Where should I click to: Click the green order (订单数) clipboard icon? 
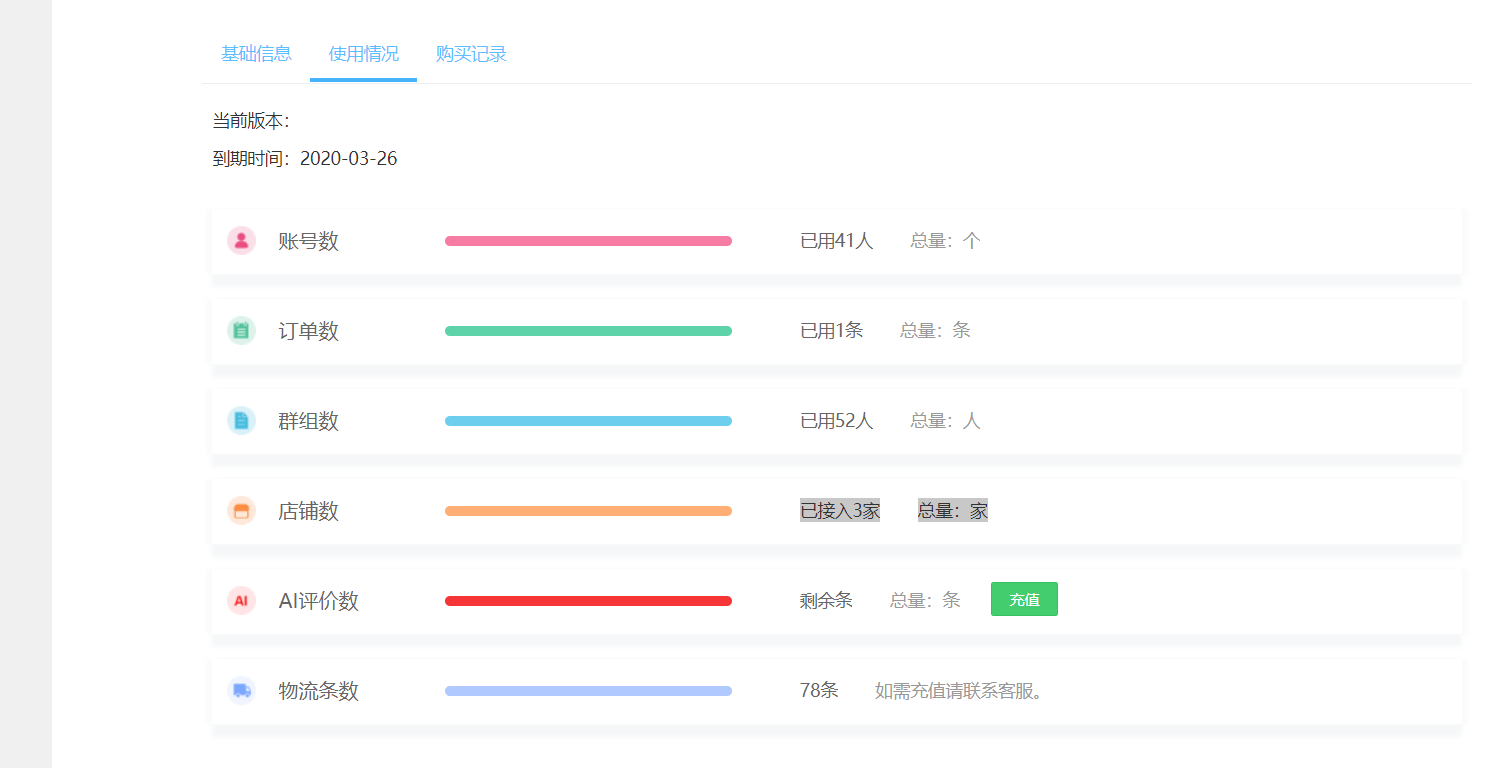point(241,331)
